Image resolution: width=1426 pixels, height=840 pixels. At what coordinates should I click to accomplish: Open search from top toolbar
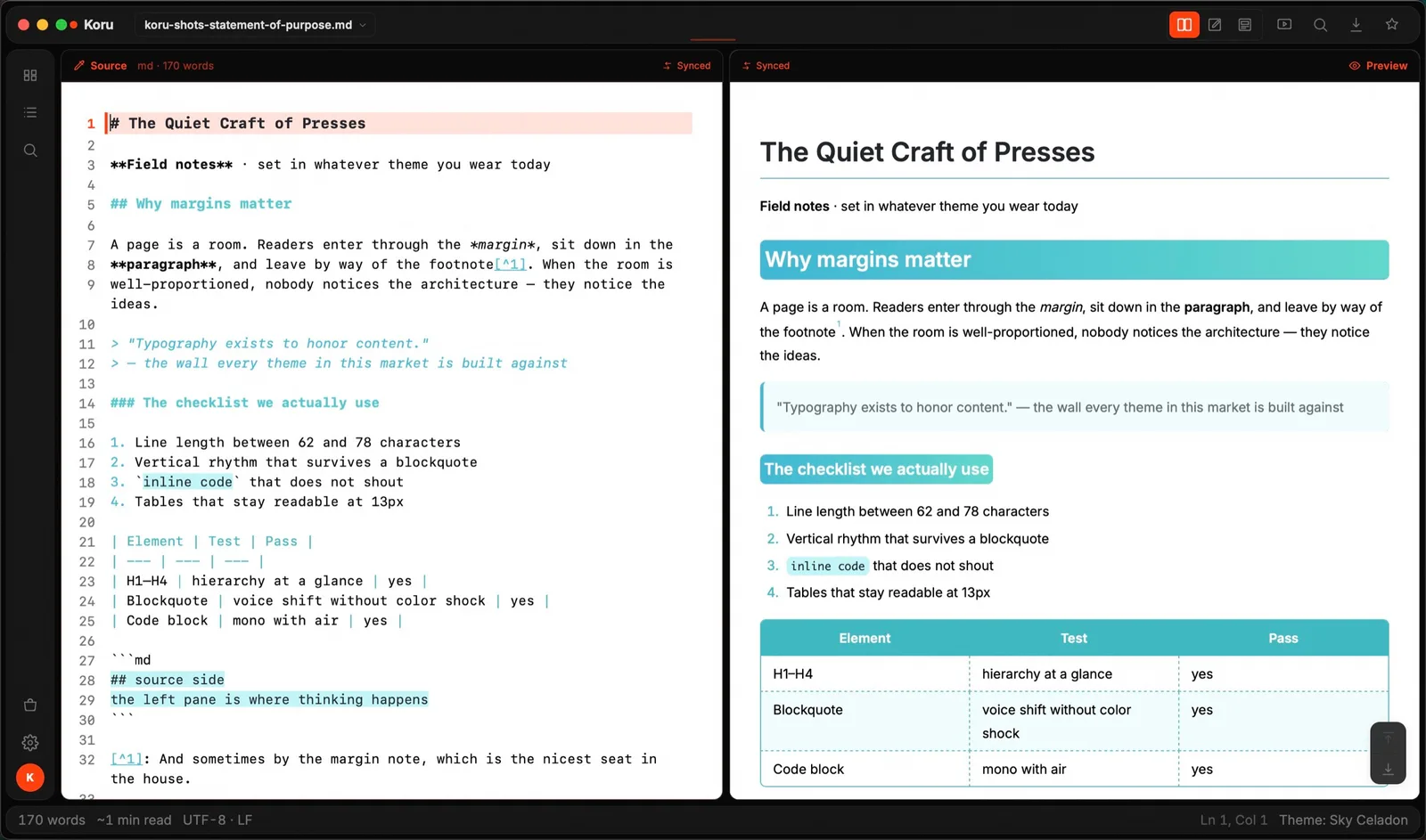click(1320, 25)
